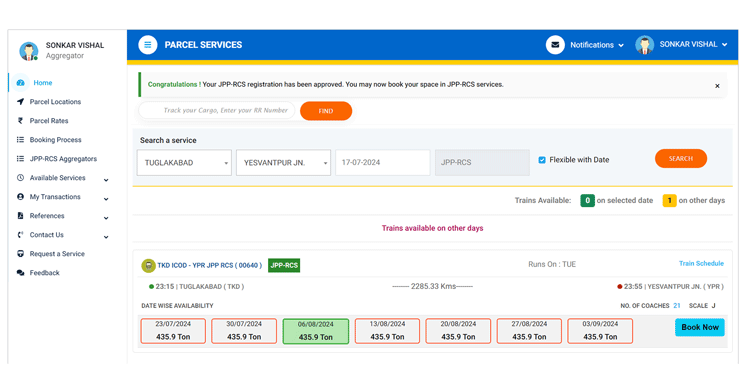Viewport: 750px width, 373px height.
Task: Click the orange SEARCH button
Action: (x=681, y=159)
